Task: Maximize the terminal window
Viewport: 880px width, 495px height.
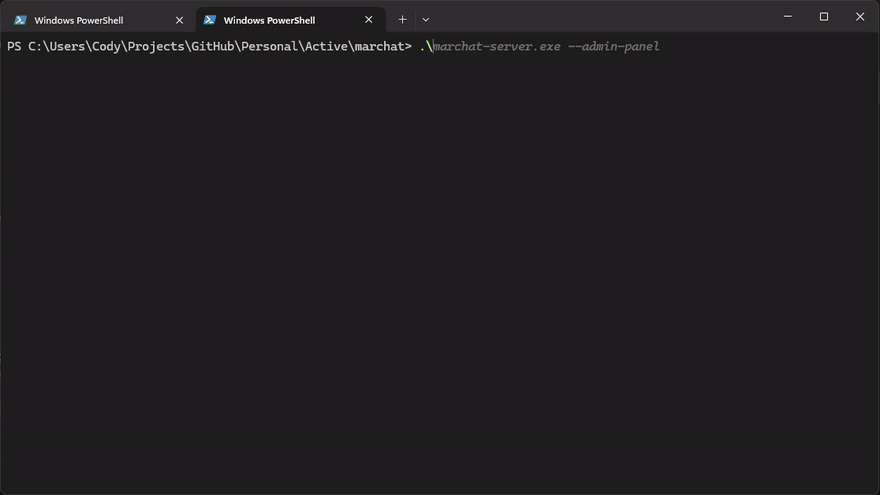Action: coord(823,17)
